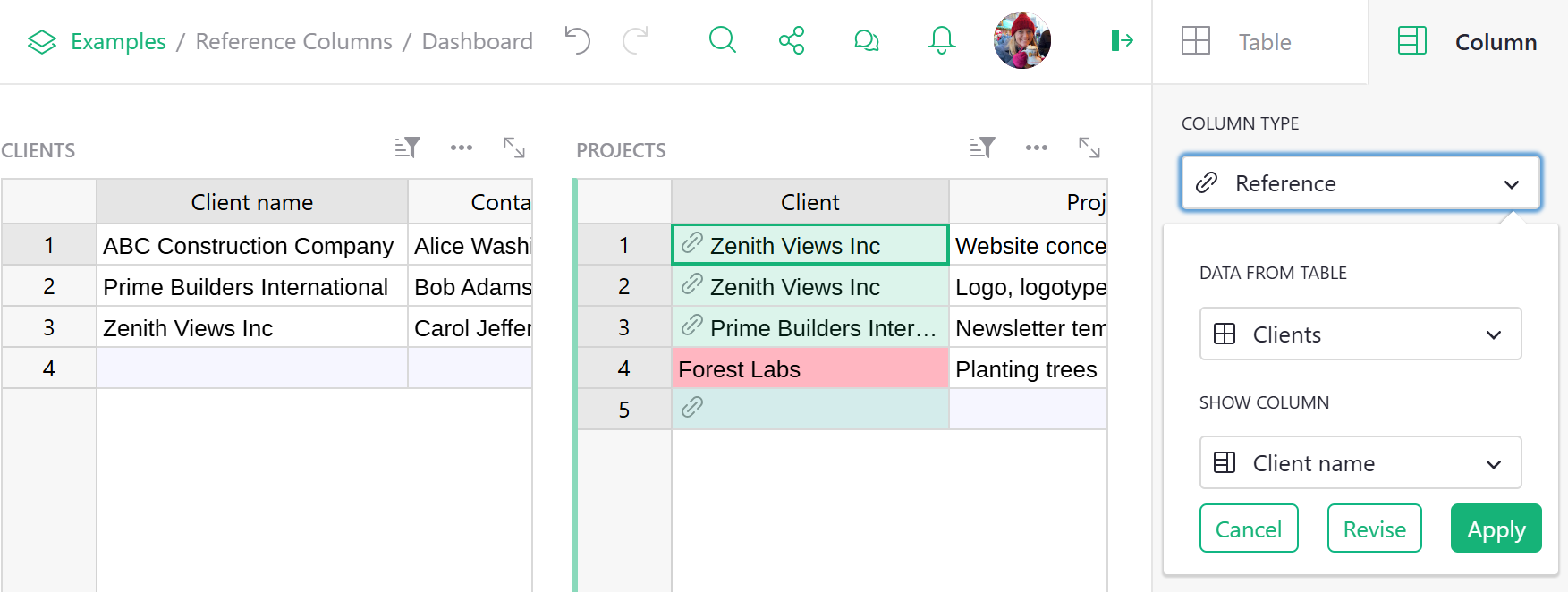Open search with the magnifier icon
1568x592 pixels.
click(722, 40)
